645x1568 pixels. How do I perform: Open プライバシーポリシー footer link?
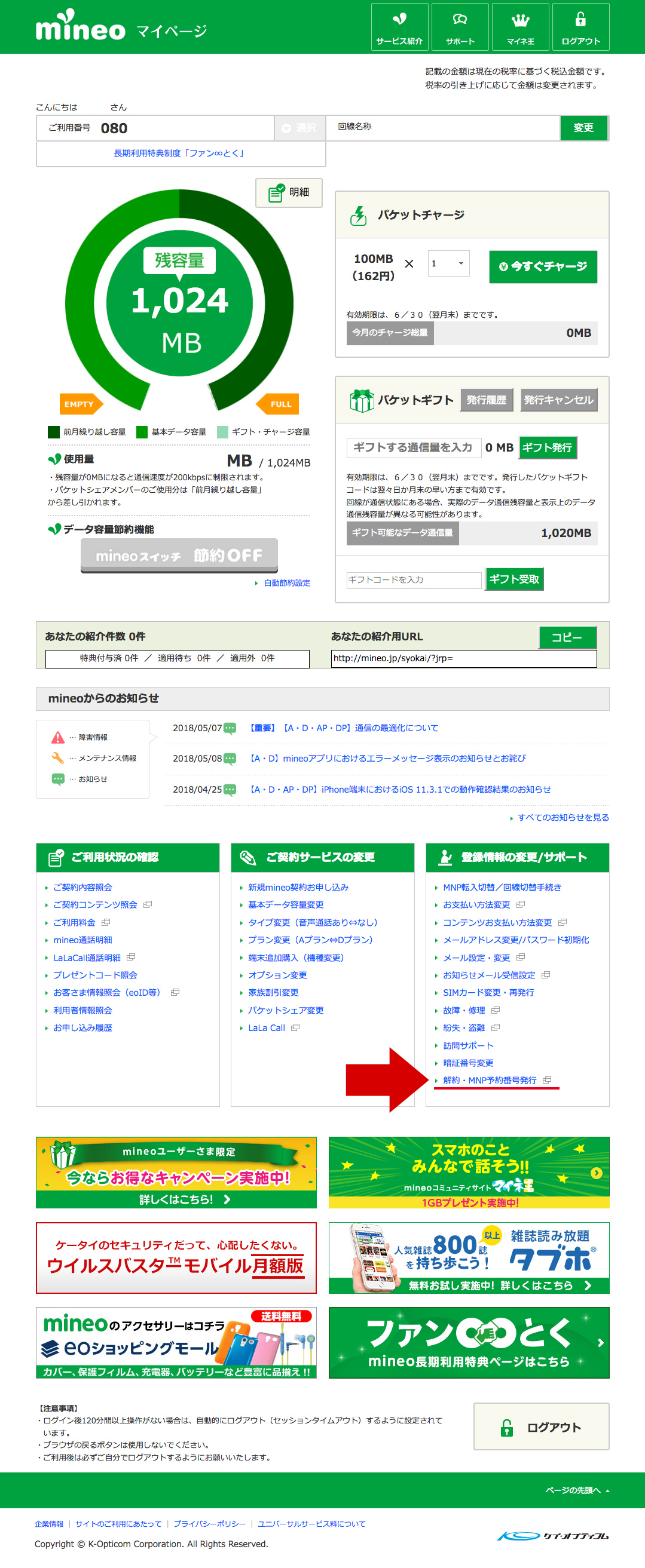click(x=209, y=1524)
